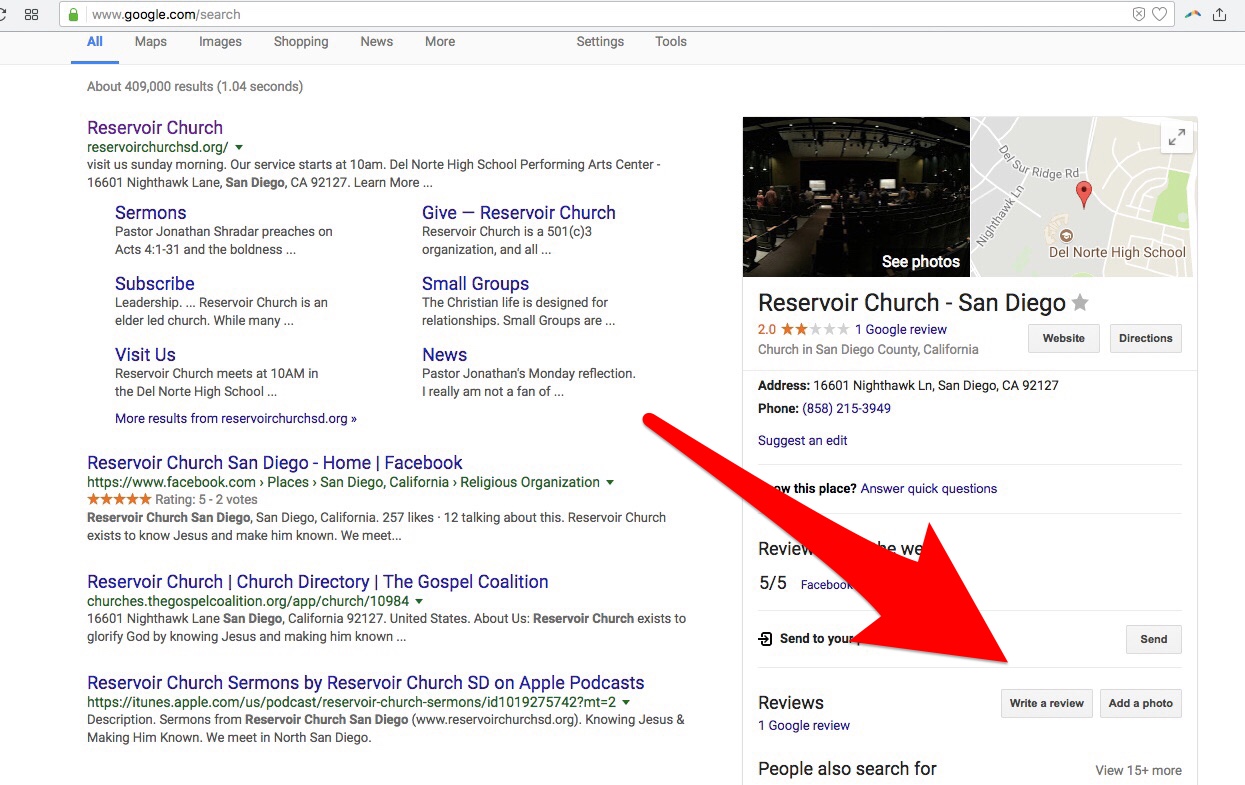Switch to the Maps tab

pyautogui.click(x=151, y=42)
